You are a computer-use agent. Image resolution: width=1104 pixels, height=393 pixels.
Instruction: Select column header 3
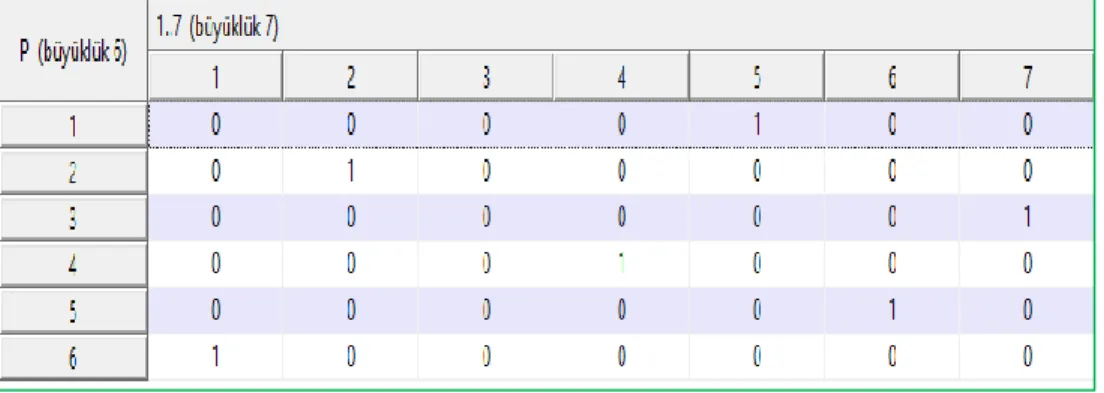point(486,77)
